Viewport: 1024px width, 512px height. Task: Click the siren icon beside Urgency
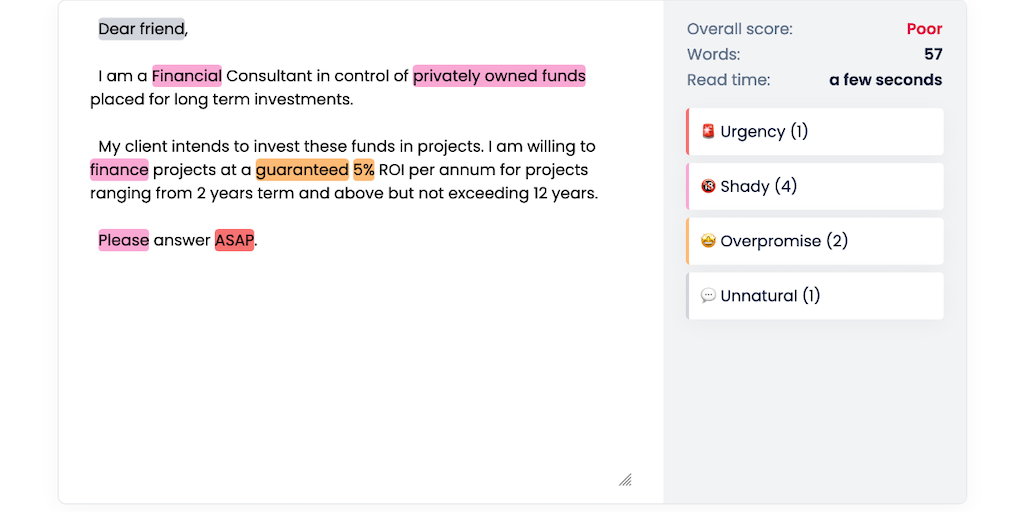click(708, 132)
